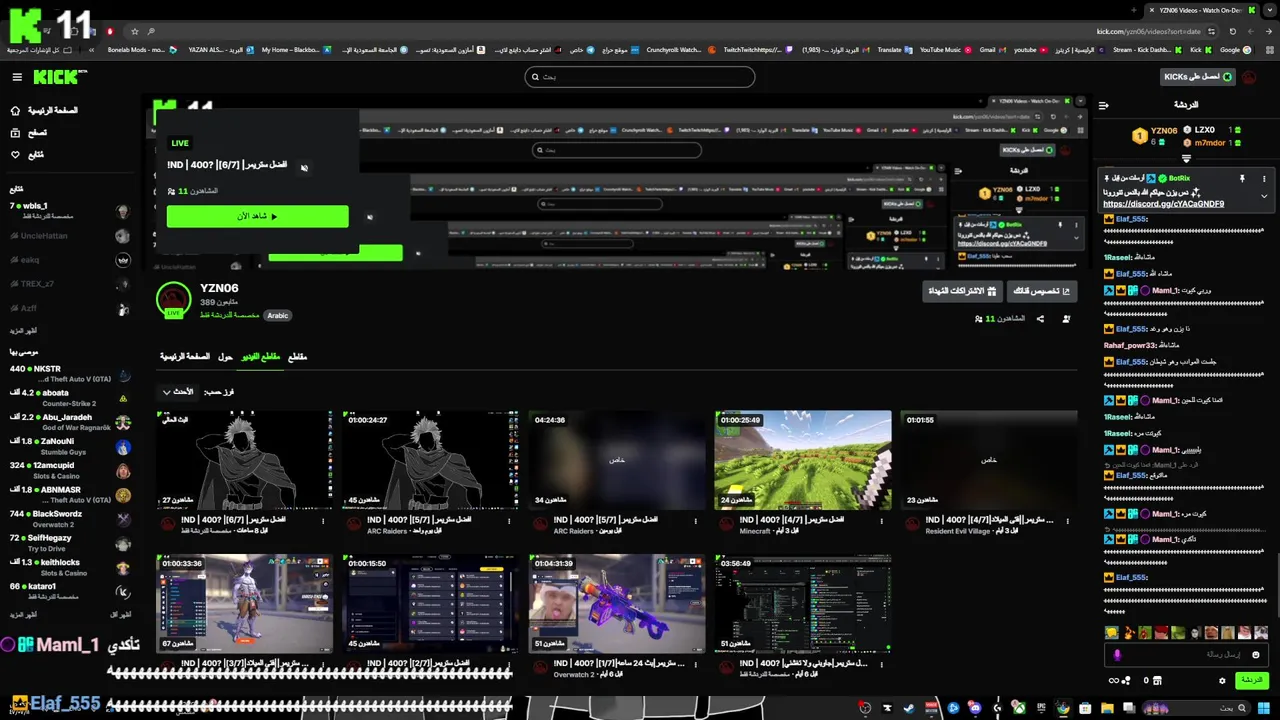Click the Arabic language tag
The width and height of the screenshot is (1280, 720).
(x=277, y=315)
